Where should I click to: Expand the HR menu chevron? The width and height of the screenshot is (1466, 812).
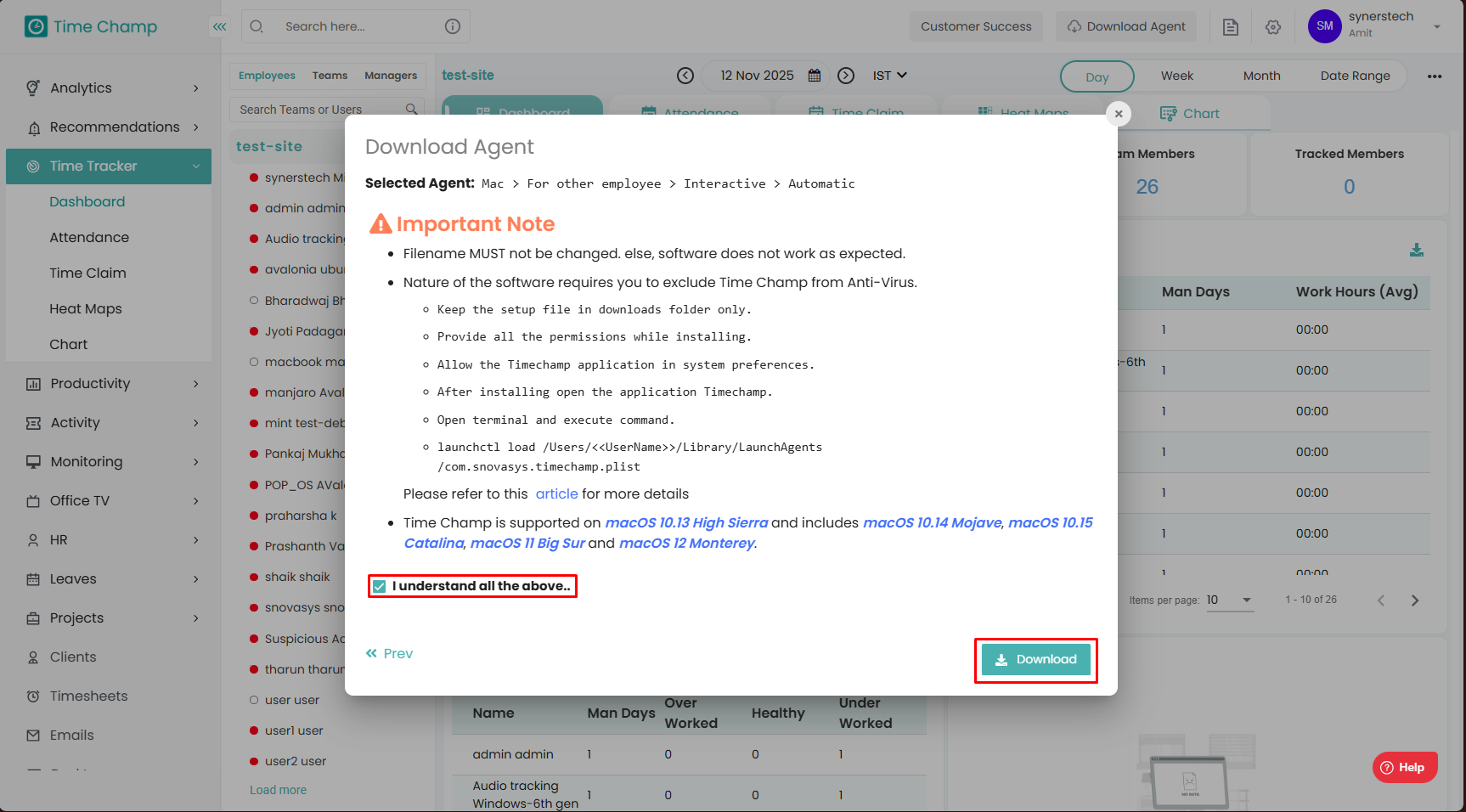pos(196,540)
